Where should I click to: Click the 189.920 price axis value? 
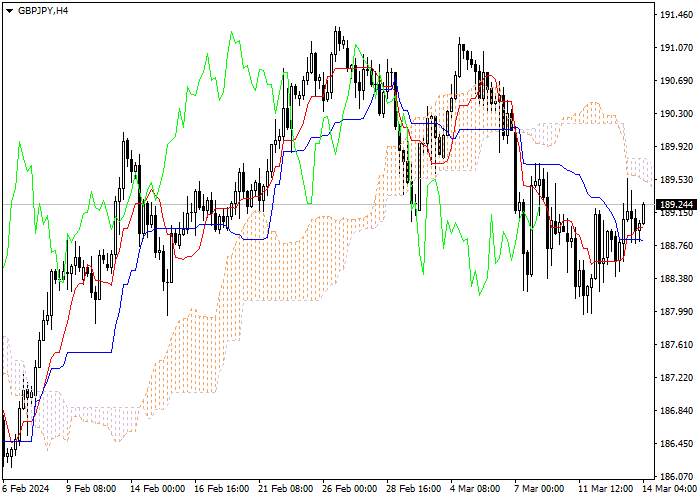676,147
